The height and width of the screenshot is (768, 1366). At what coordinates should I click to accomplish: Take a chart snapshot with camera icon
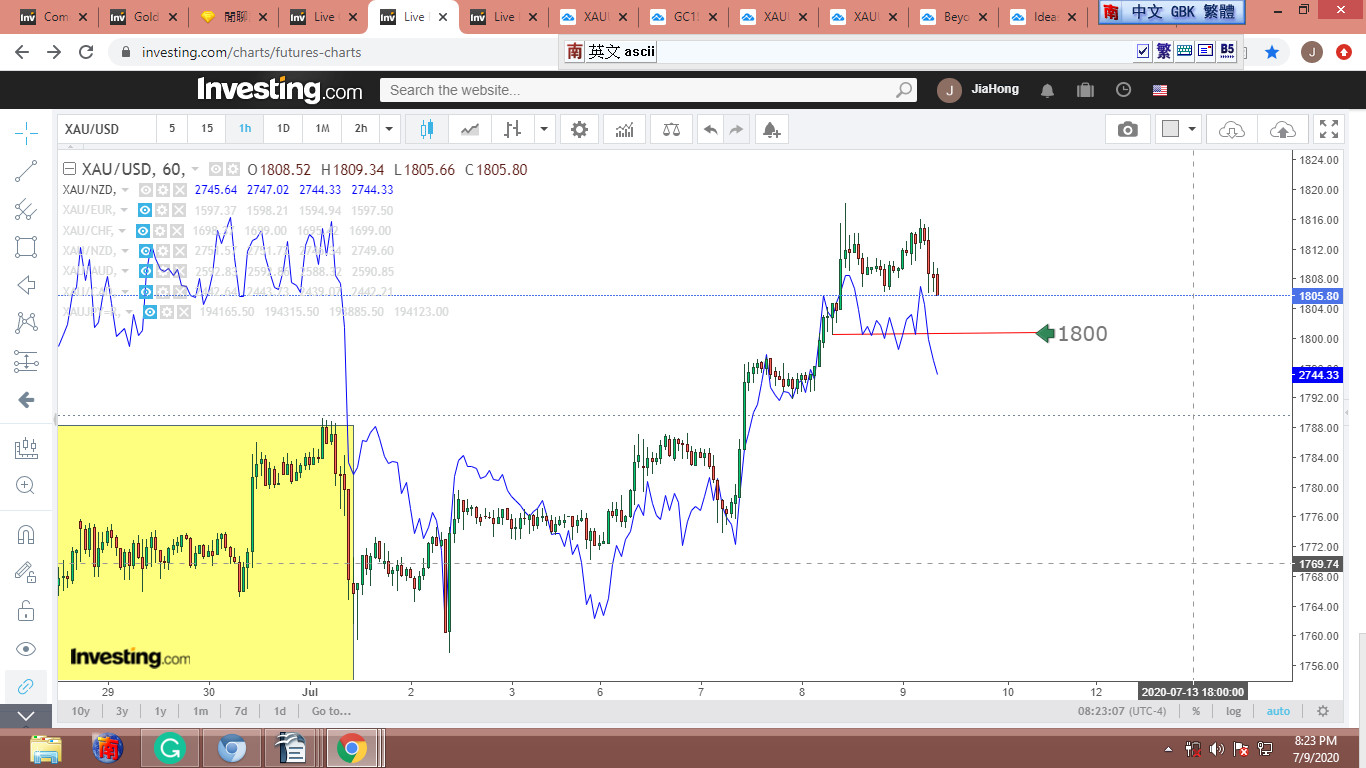(x=1127, y=129)
